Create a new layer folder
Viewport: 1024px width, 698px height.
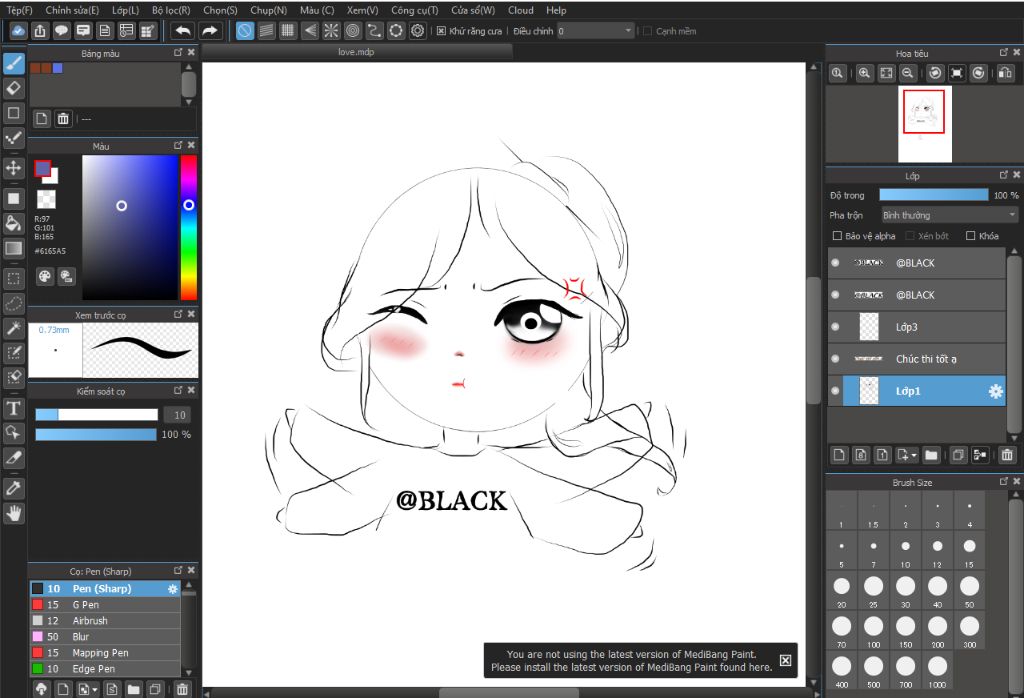pyautogui.click(x=931, y=455)
